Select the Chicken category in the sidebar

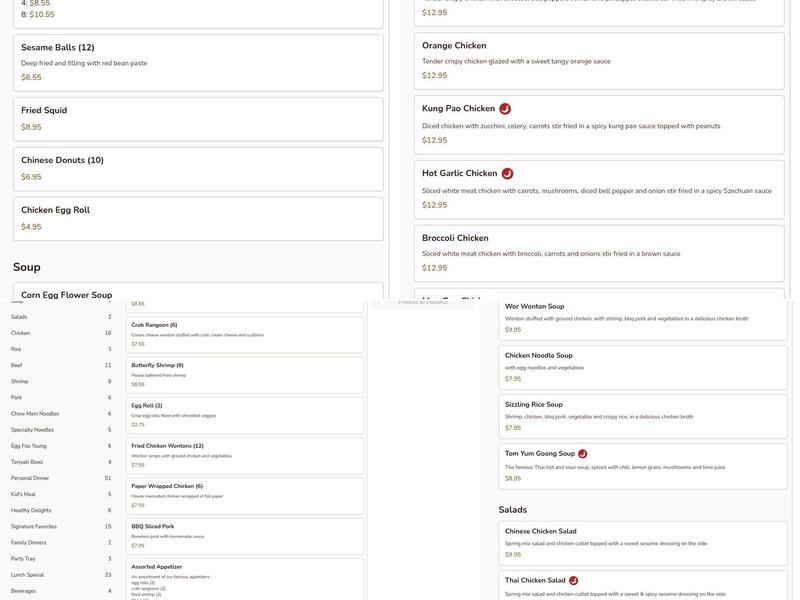point(21,333)
